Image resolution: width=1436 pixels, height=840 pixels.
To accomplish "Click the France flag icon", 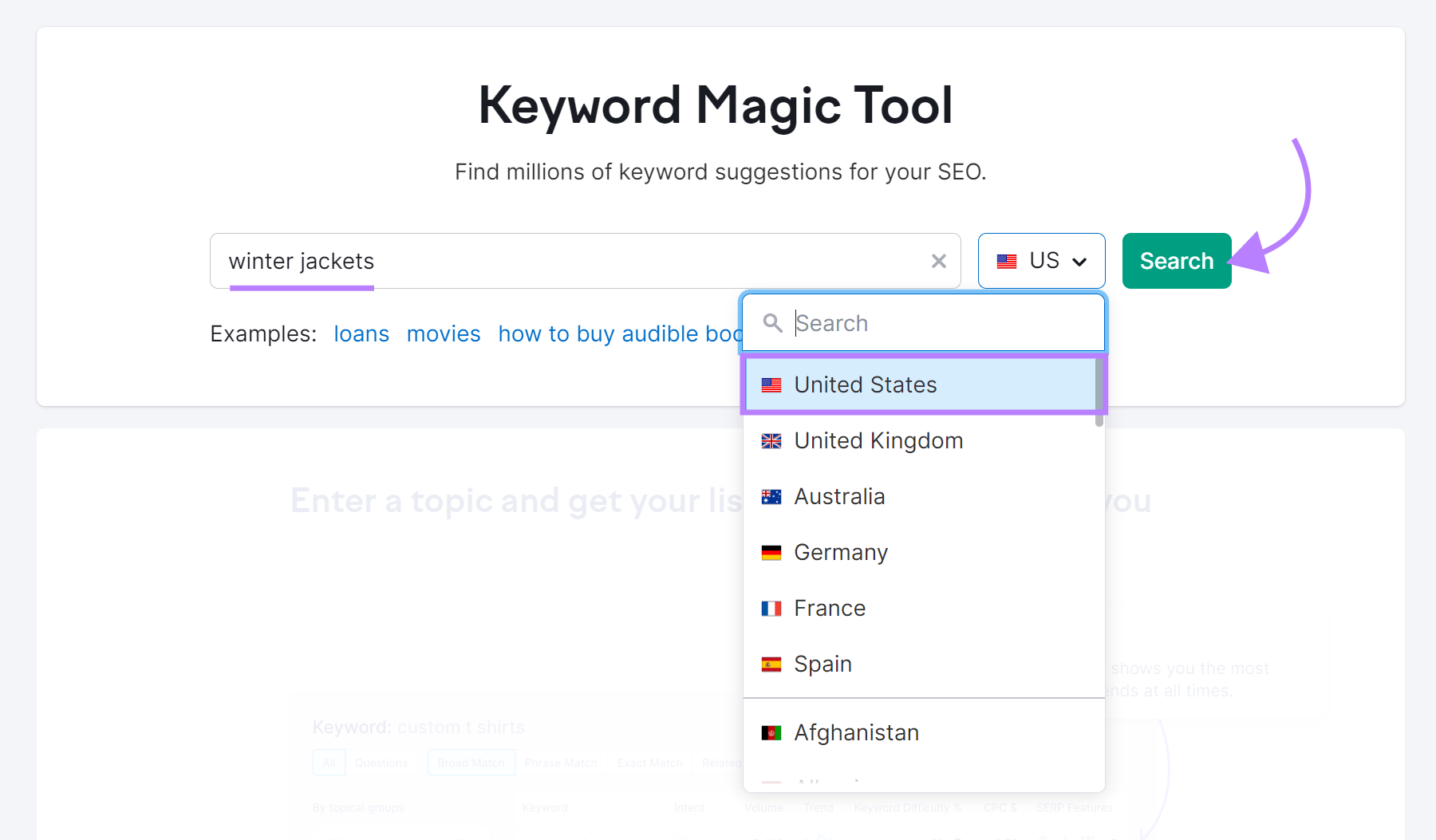I will [x=771, y=607].
